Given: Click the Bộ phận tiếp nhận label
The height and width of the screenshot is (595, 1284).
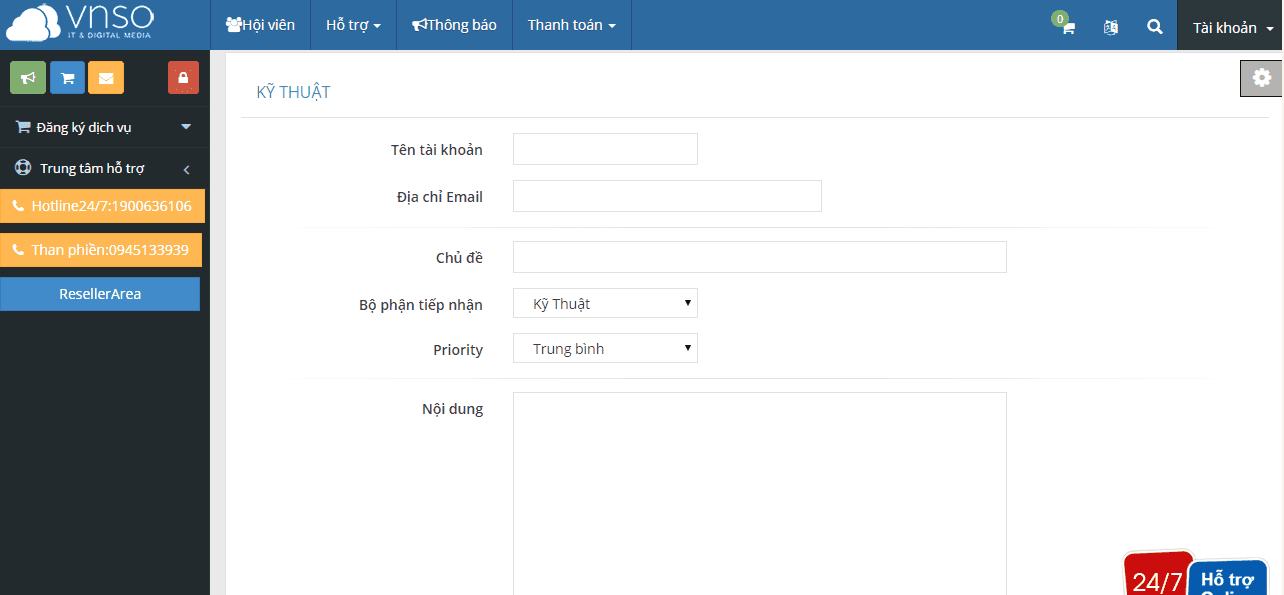Looking at the screenshot, I should (x=421, y=305).
